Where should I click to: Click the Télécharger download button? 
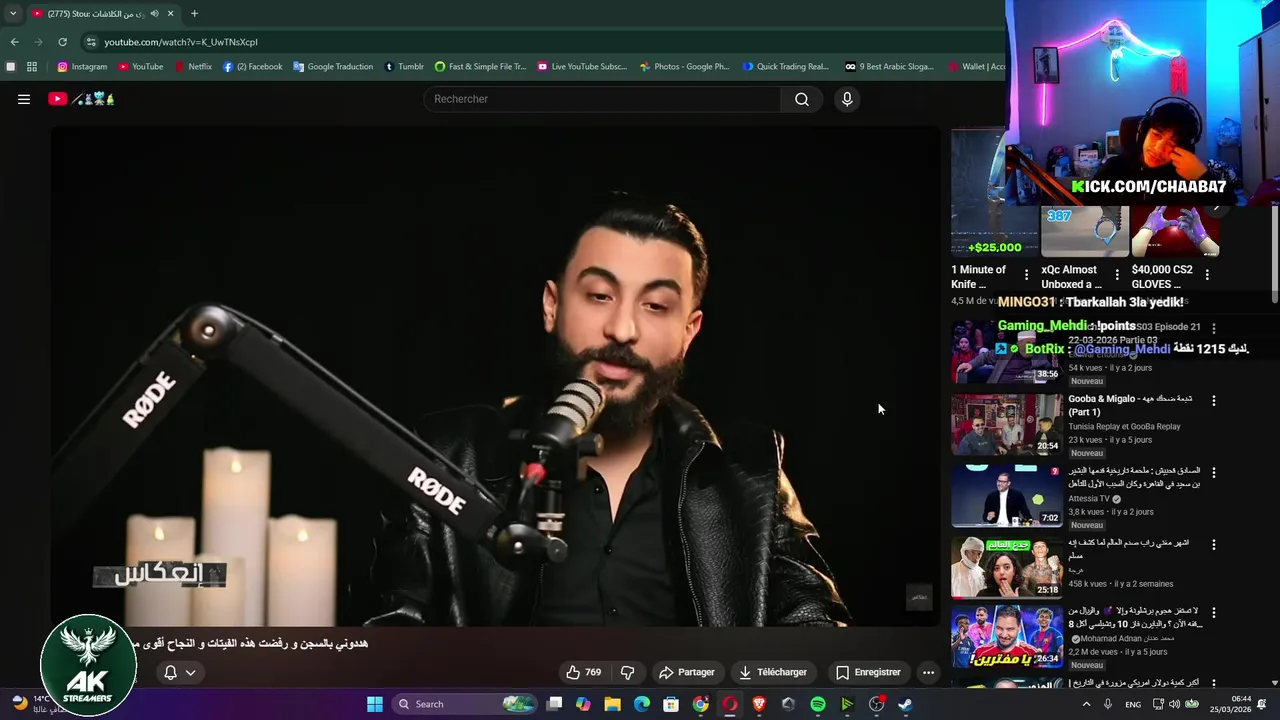[772, 672]
